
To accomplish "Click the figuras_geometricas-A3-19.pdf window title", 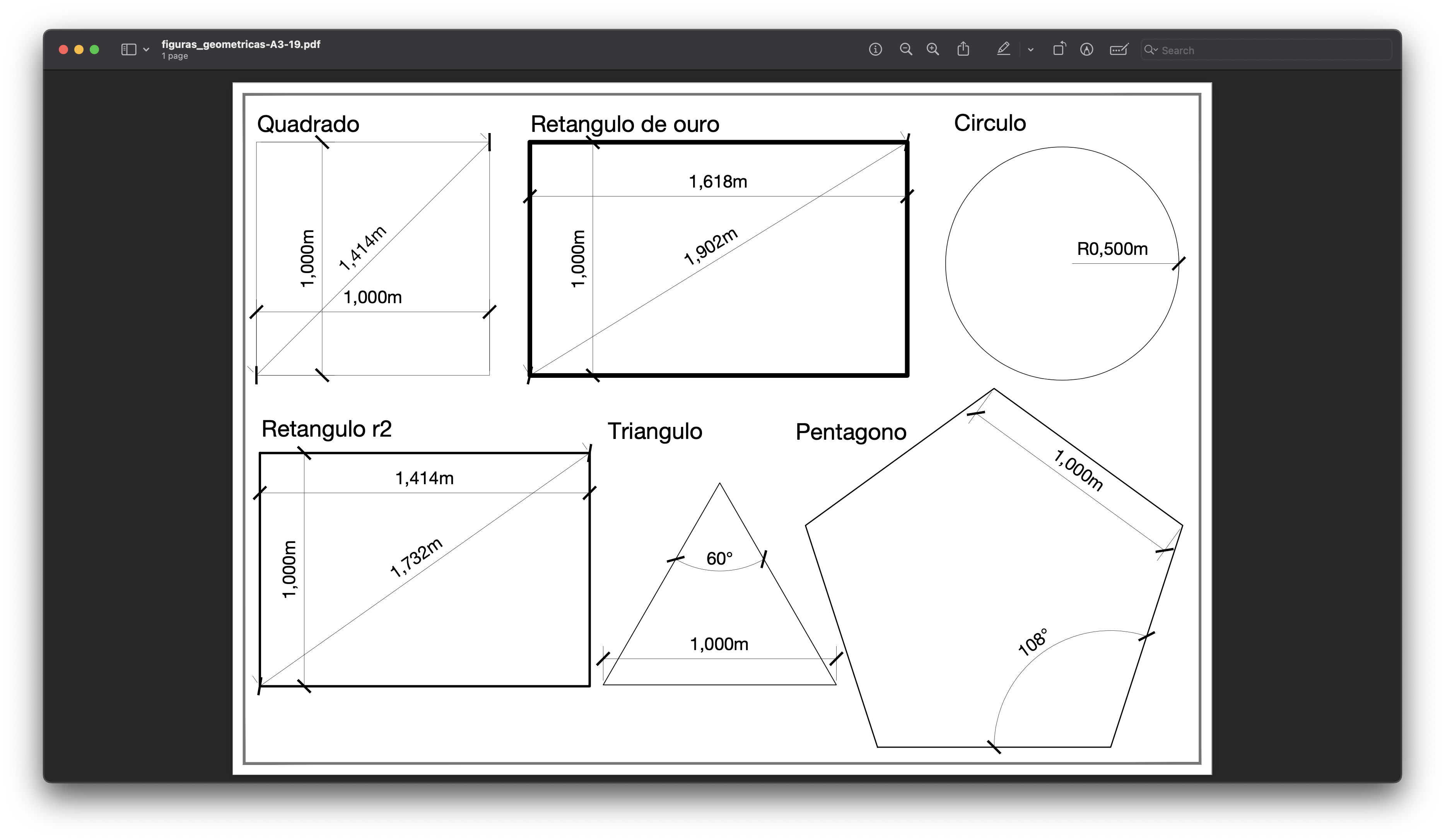I will coord(240,44).
